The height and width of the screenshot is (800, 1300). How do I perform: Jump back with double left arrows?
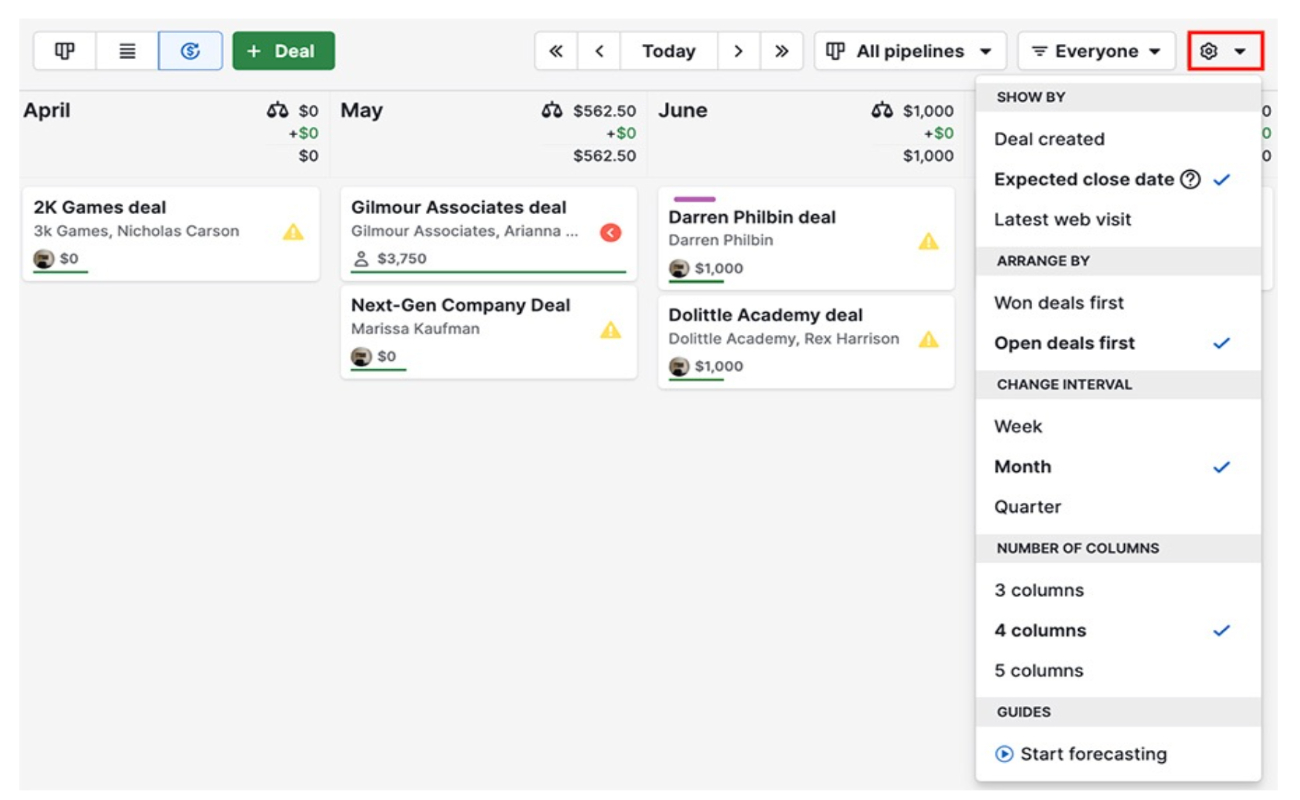click(556, 51)
